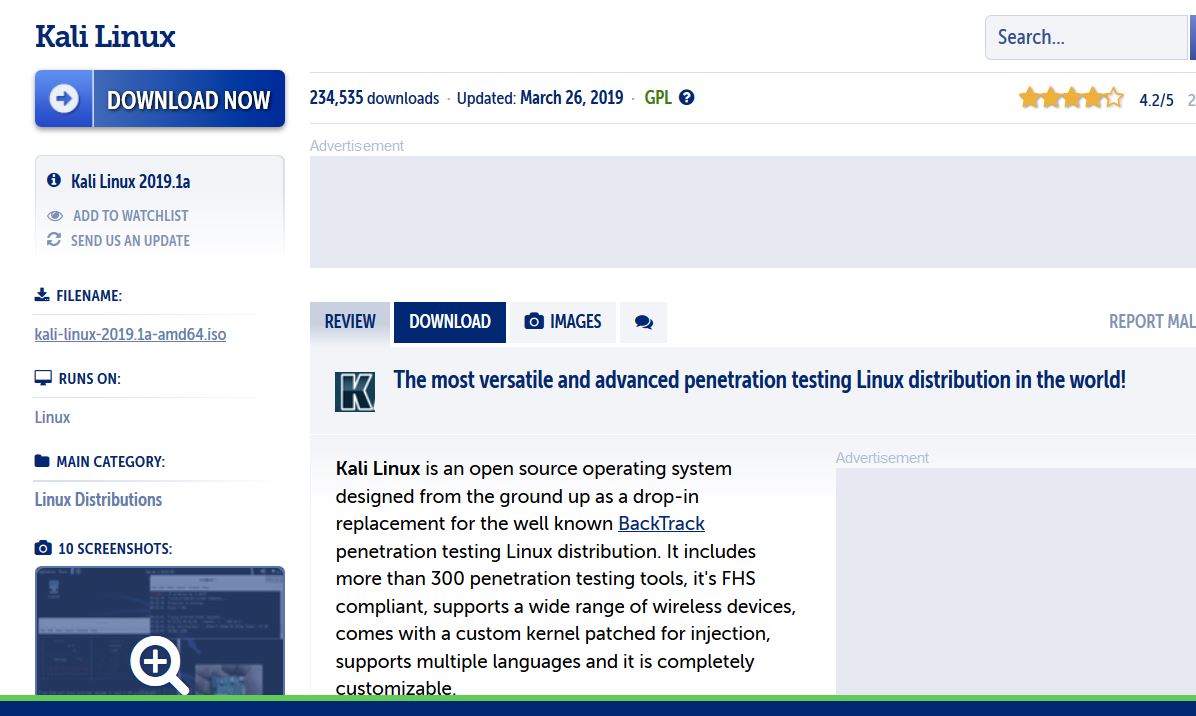
Task: Click the penetration testing headline text
Action: click(760, 380)
